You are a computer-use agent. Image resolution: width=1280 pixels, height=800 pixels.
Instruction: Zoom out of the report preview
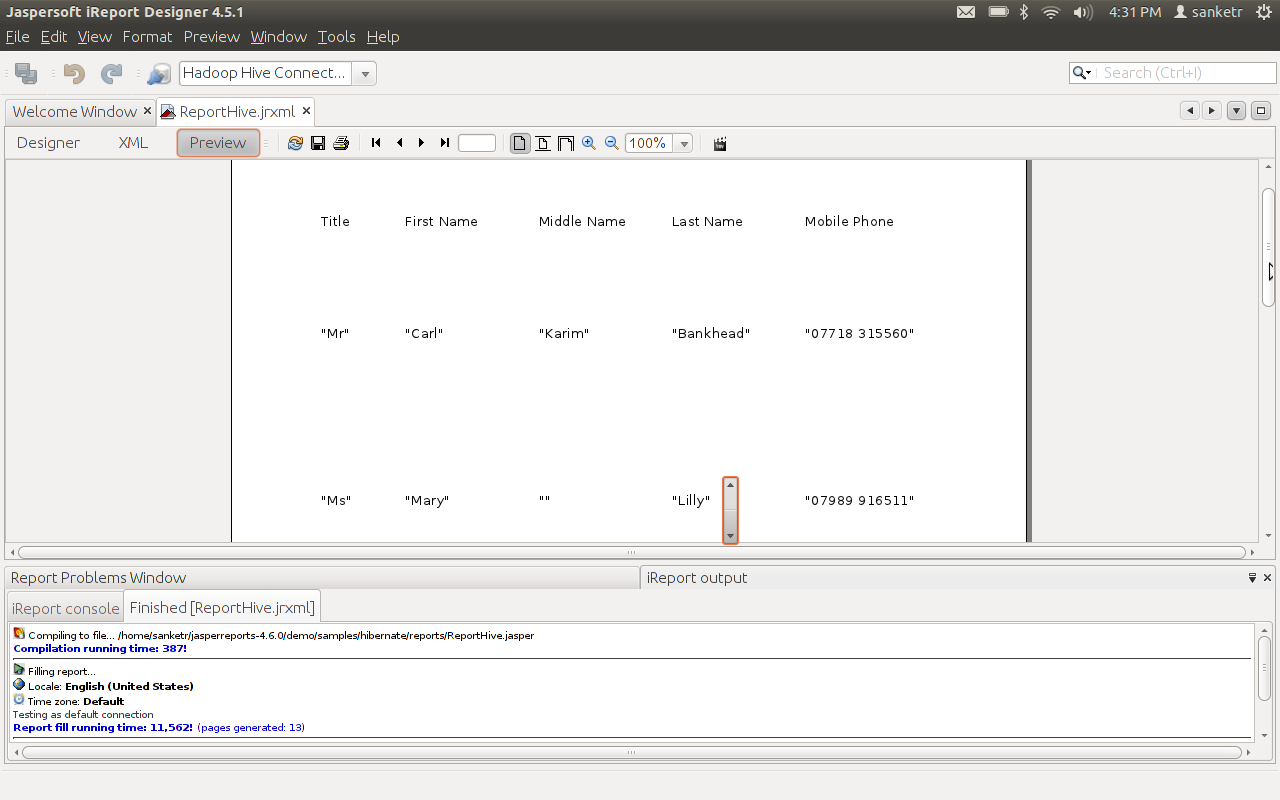611,143
